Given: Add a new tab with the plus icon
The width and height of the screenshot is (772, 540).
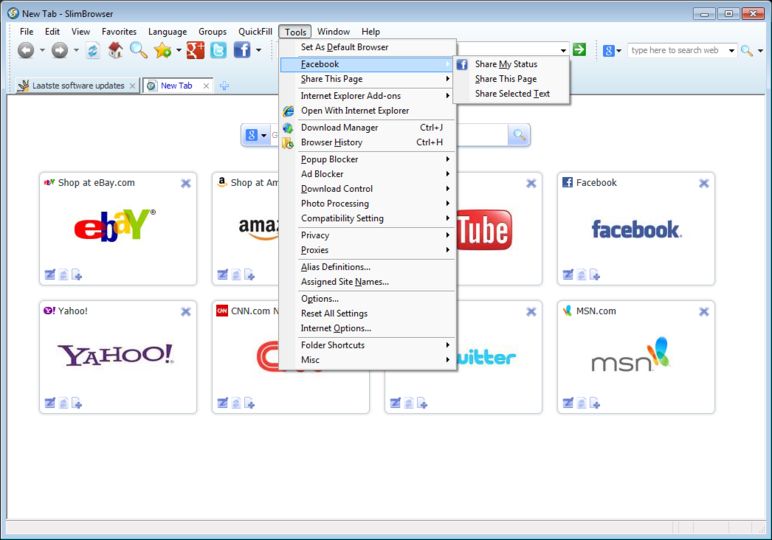Looking at the screenshot, I should (224, 86).
